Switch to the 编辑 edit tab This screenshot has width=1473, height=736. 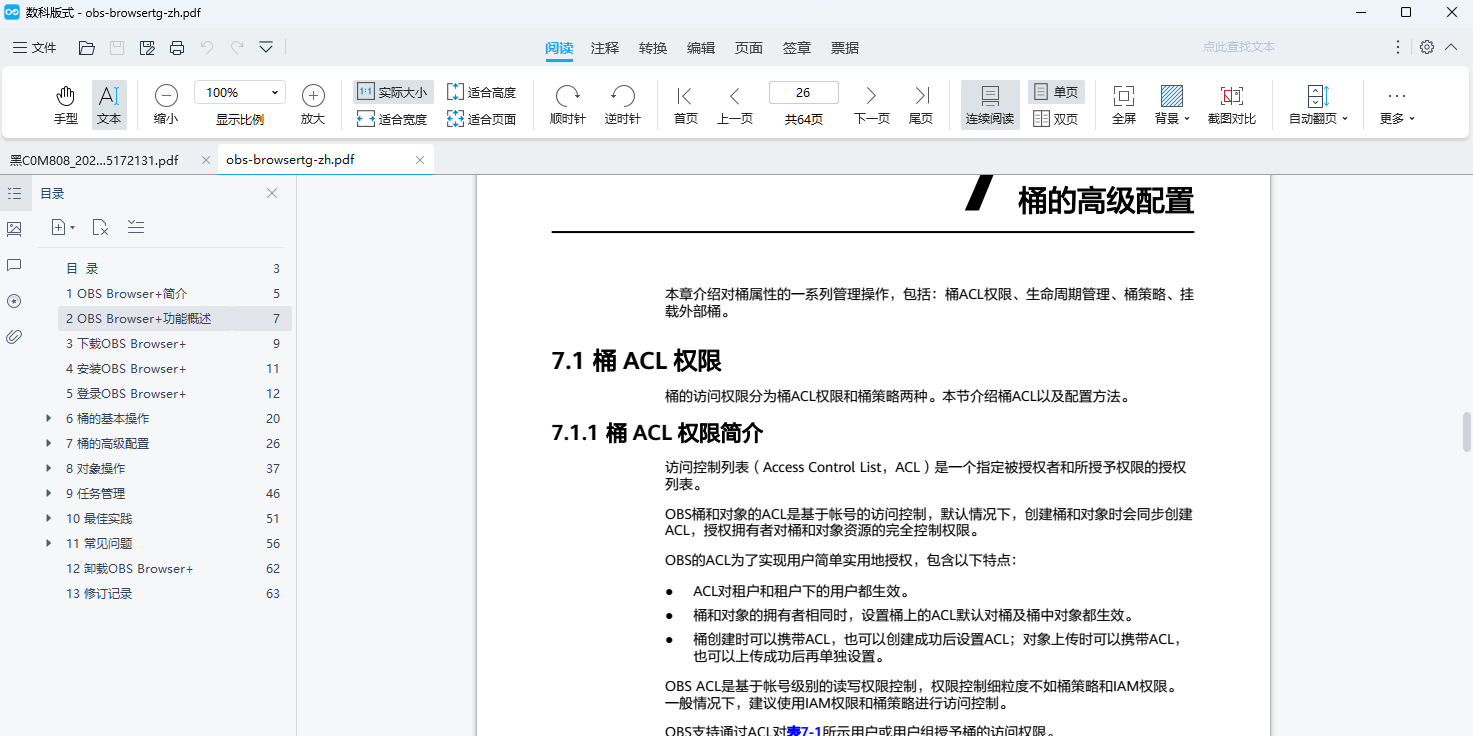[701, 48]
